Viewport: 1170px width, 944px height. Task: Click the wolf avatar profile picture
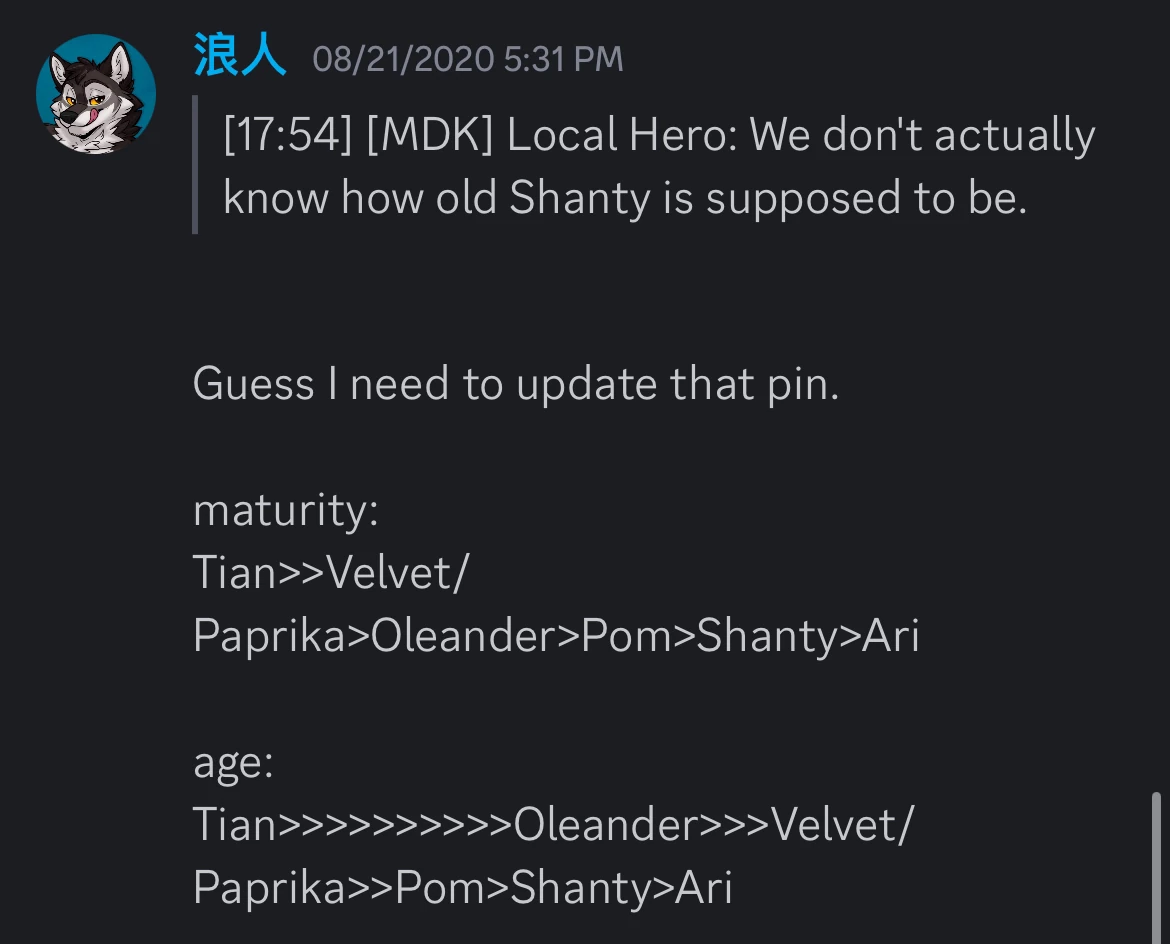pos(96,94)
